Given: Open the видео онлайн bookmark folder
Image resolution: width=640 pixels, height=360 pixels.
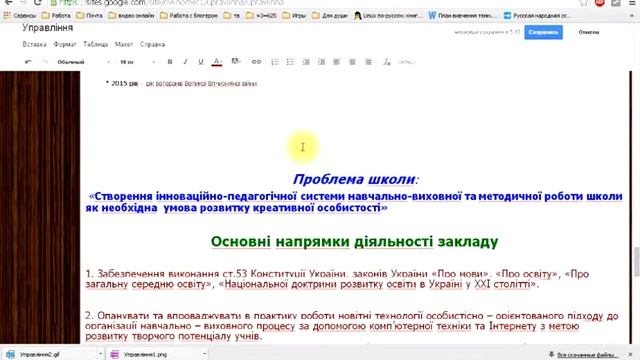Looking at the screenshot, I should (x=131, y=16).
